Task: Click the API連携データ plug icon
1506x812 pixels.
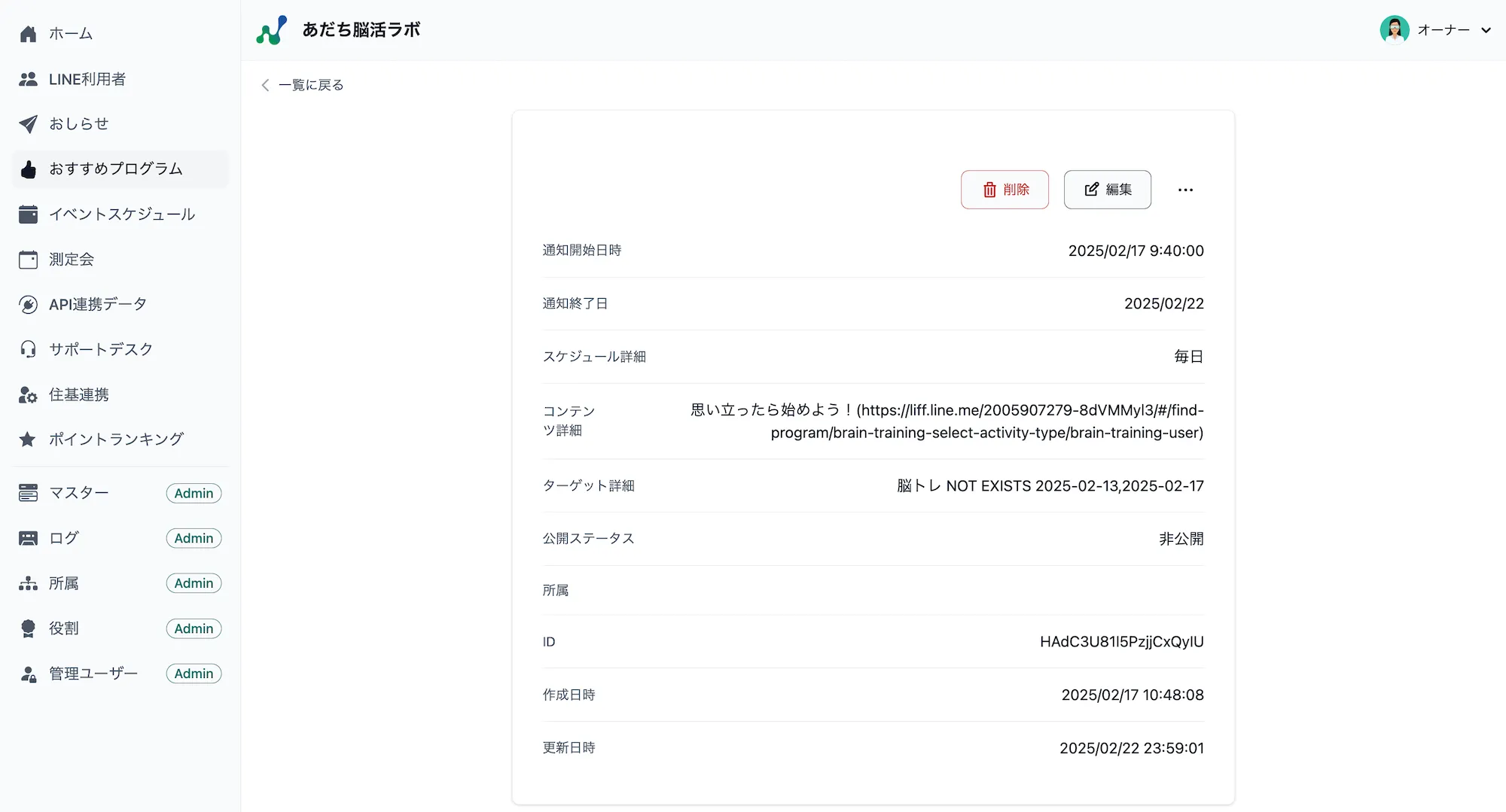Action: [28, 305]
